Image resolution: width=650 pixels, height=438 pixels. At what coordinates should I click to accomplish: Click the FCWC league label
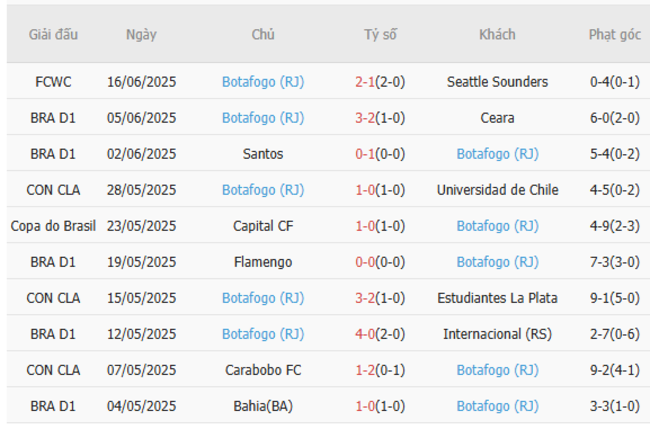click(x=52, y=82)
